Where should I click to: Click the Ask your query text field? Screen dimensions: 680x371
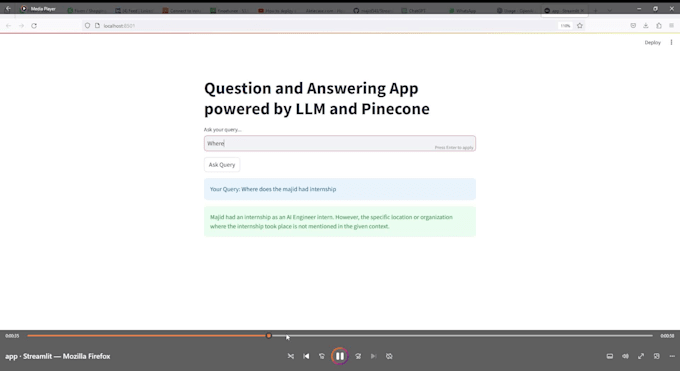click(x=340, y=144)
